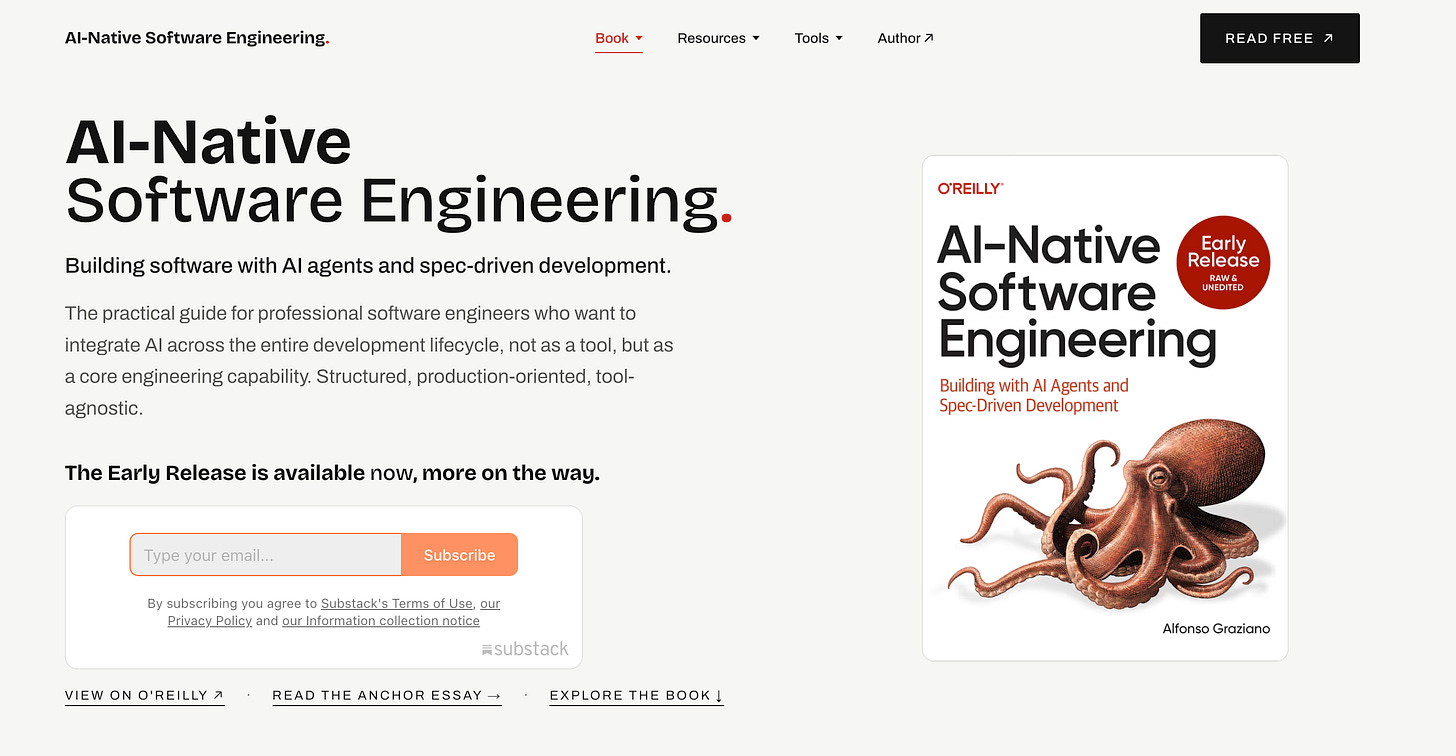Click the orange Subscribe button

point(459,555)
